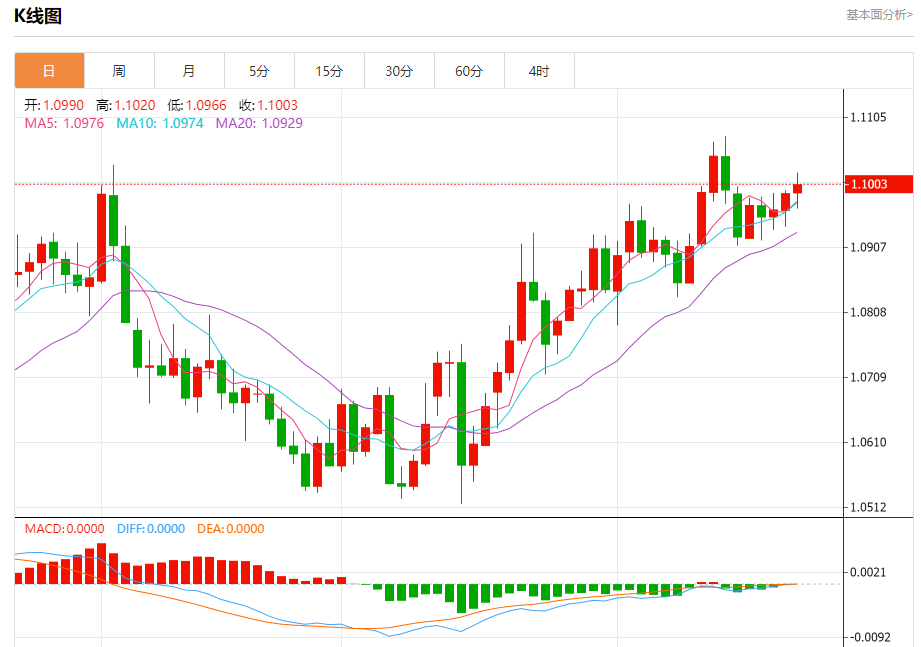Open the 30分 interval tab
Image resolution: width=921 pixels, height=647 pixels.
[x=399, y=71]
